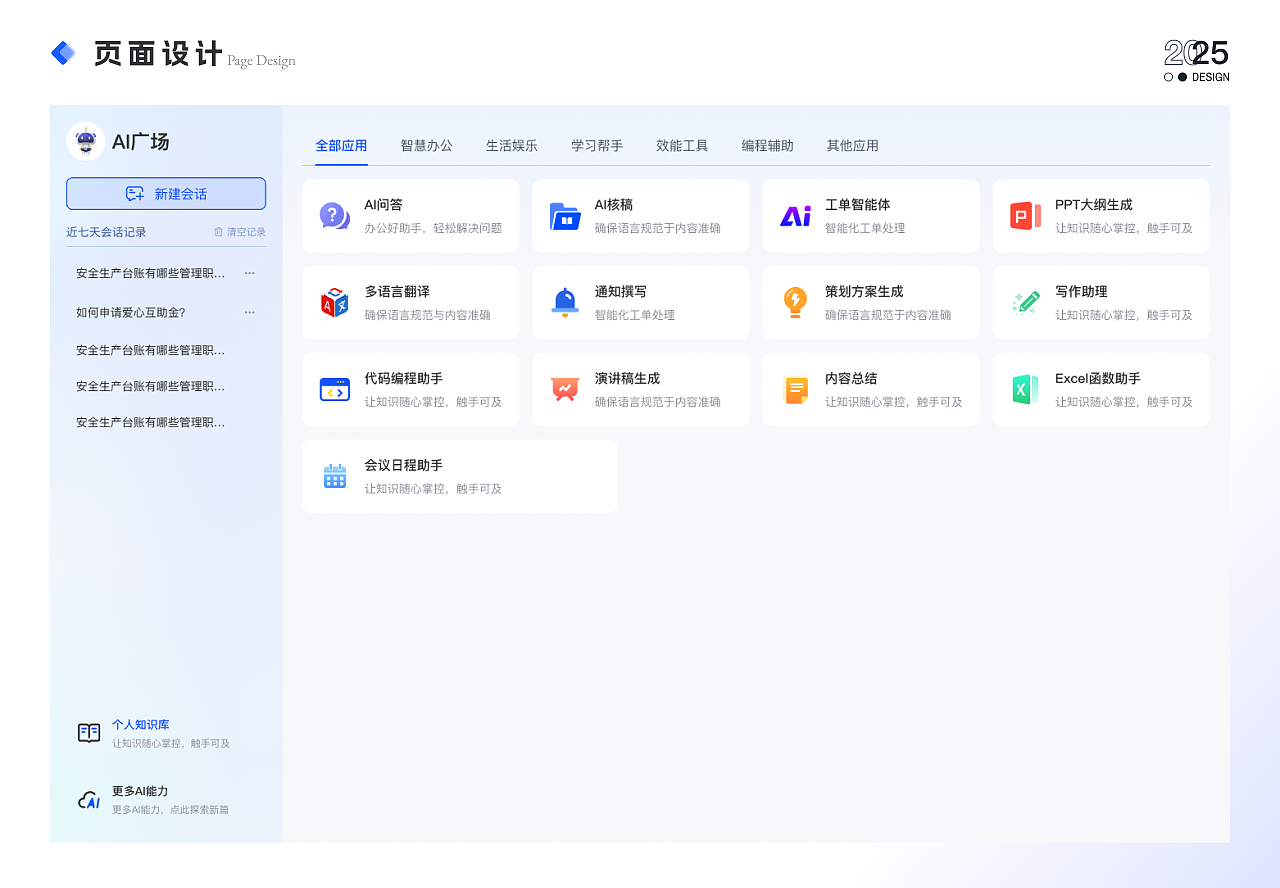Click the 通知撰写 bell icon
Screen dimensions: 1280x888
coord(565,303)
